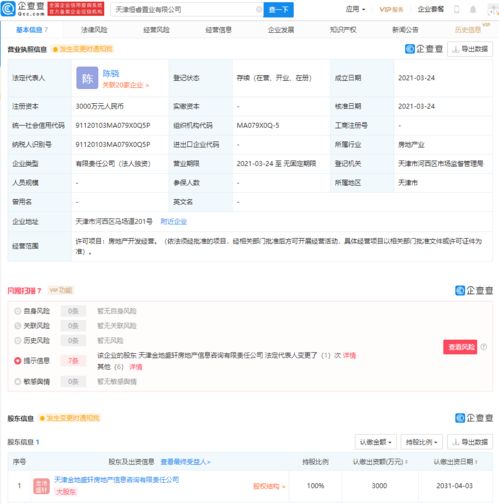Click the 房地产业 industry value
Image resolution: width=499 pixels, height=504 pixels.
click(x=411, y=145)
